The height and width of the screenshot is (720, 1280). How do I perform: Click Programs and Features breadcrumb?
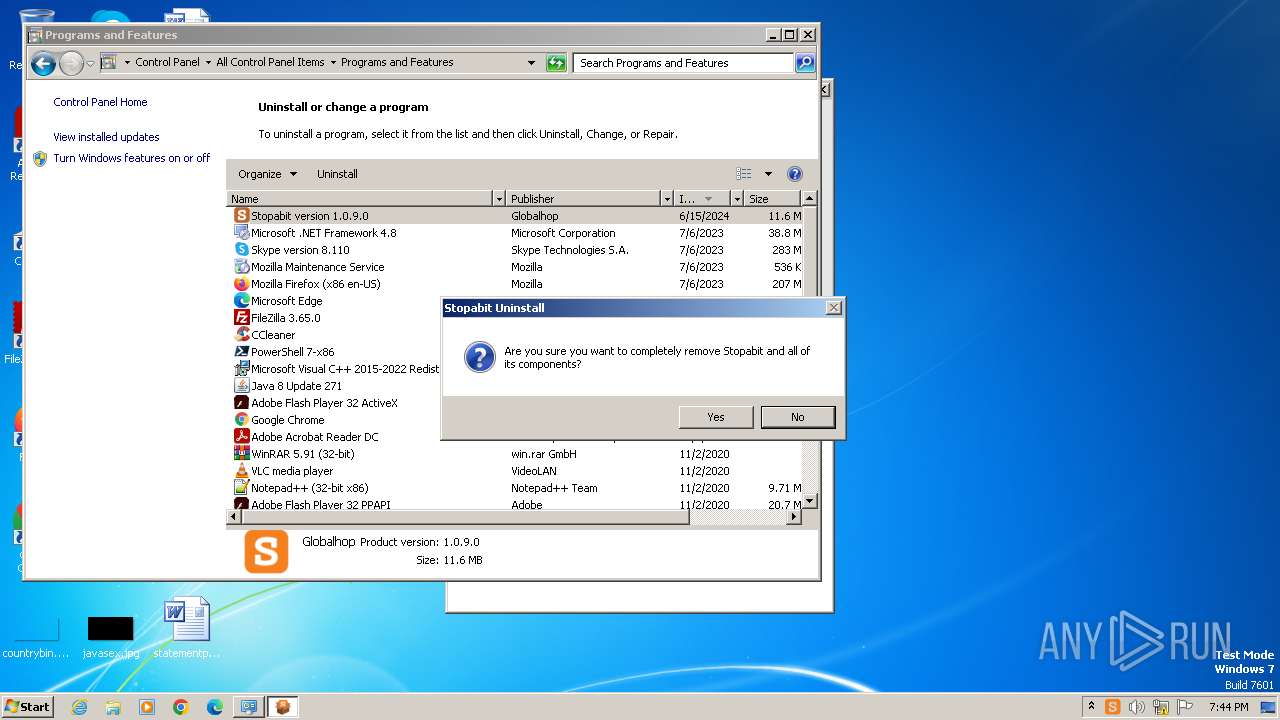pyautogui.click(x=397, y=62)
